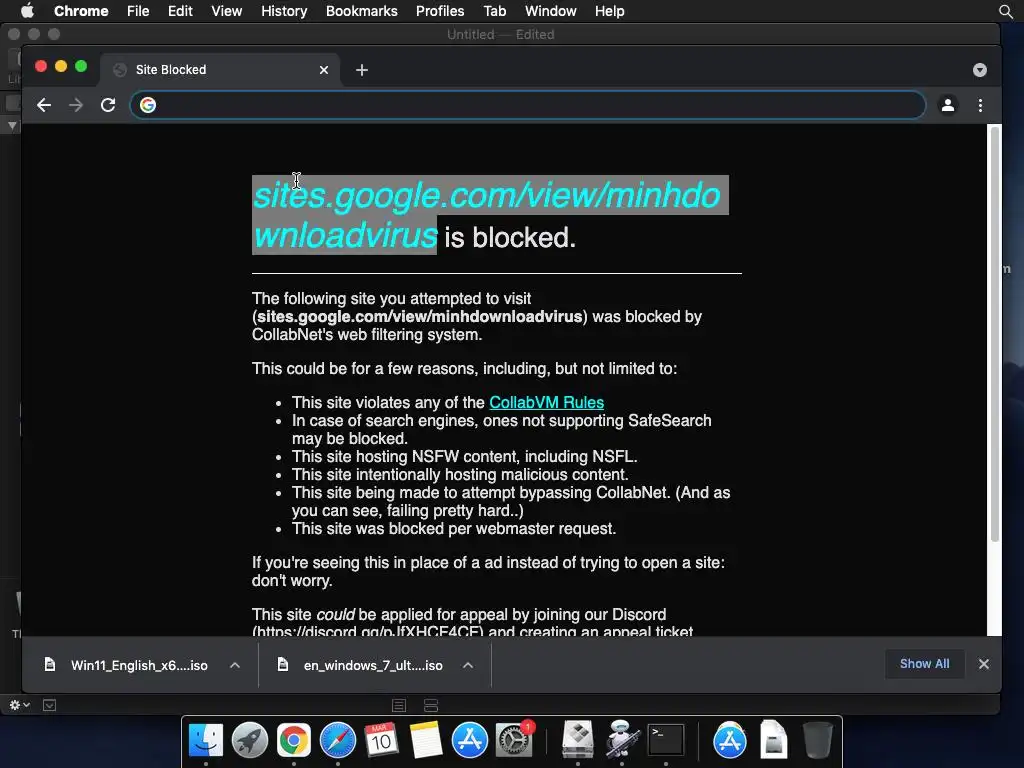Open the File menu
Screen dimensions: 1024x768
pos(138,11)
